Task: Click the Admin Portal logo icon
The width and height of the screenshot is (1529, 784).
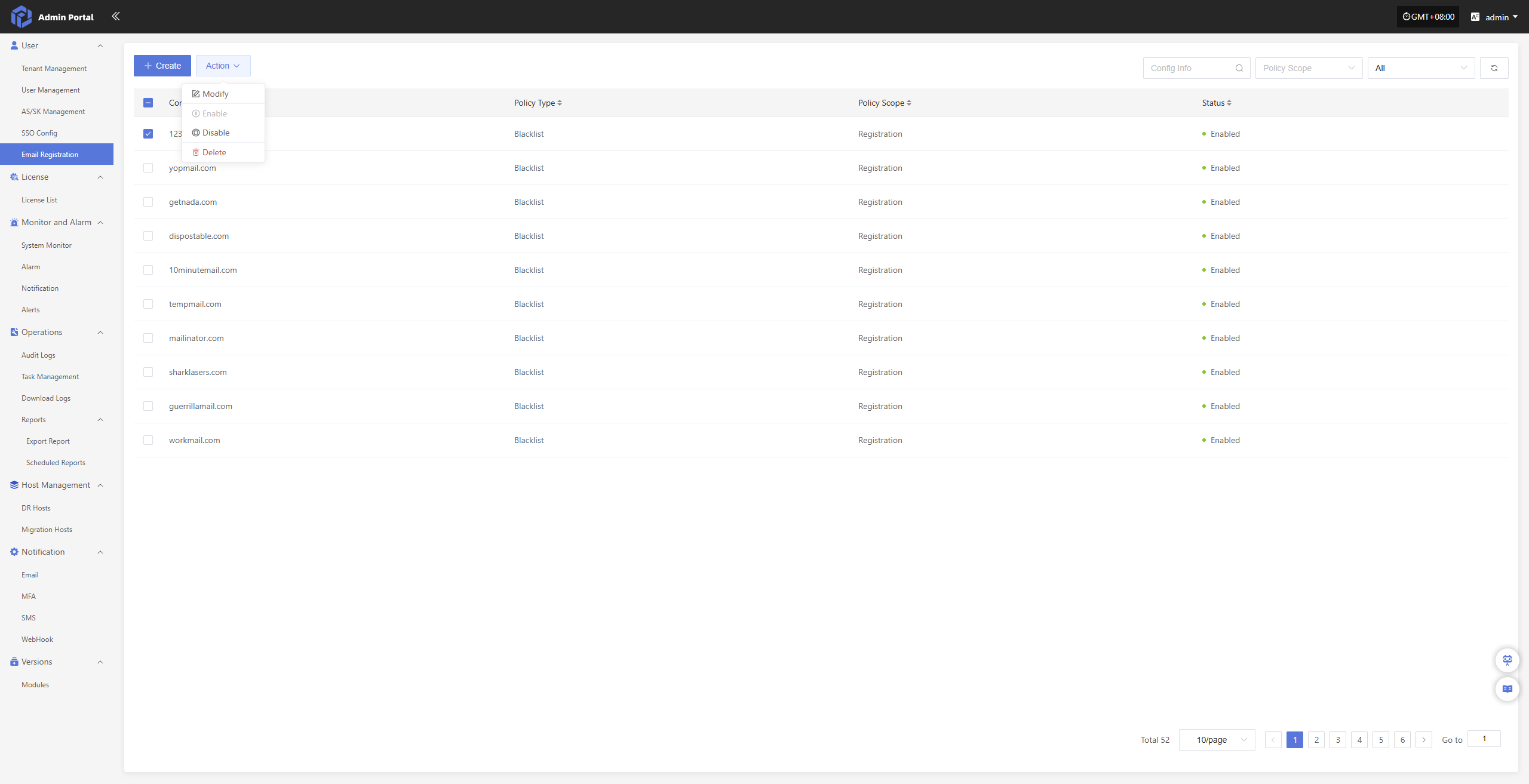Action: point(21,16)
